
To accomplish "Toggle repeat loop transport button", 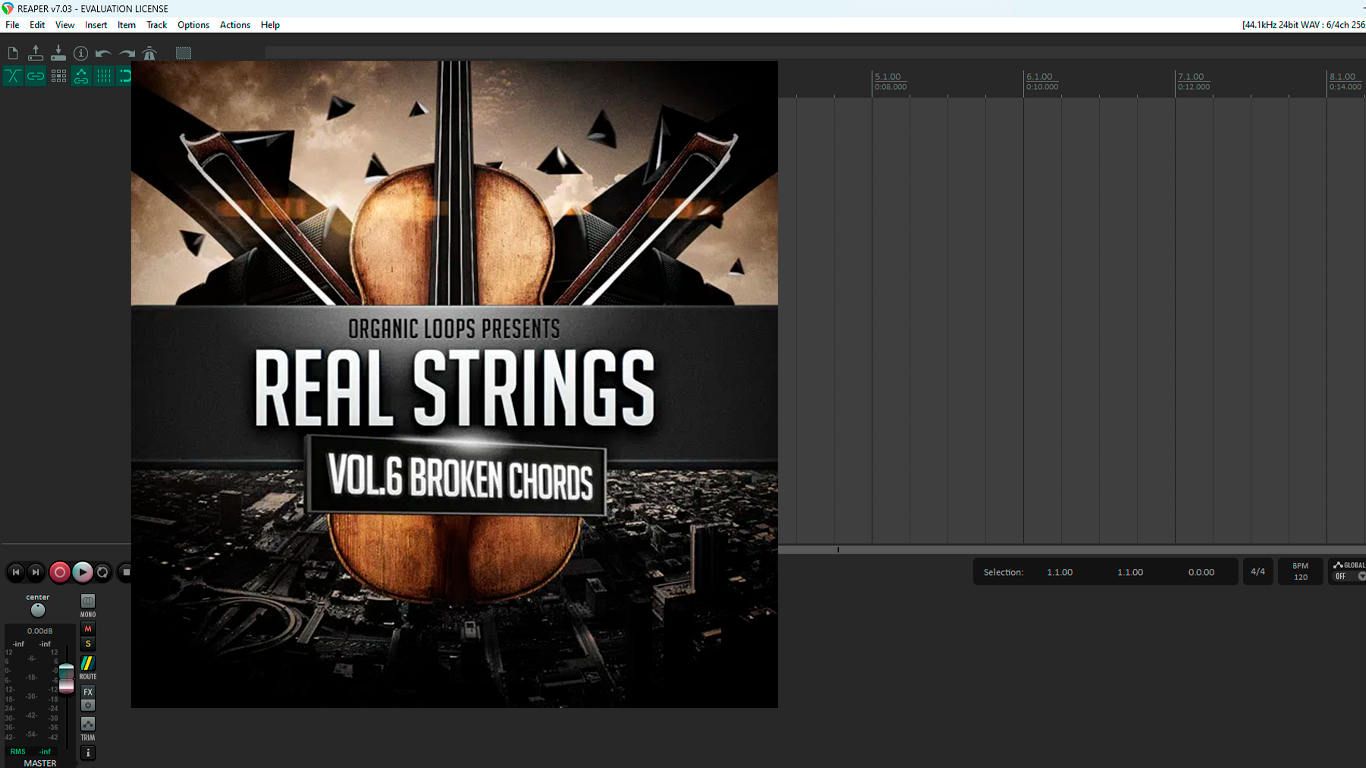I will coord(103,572).
